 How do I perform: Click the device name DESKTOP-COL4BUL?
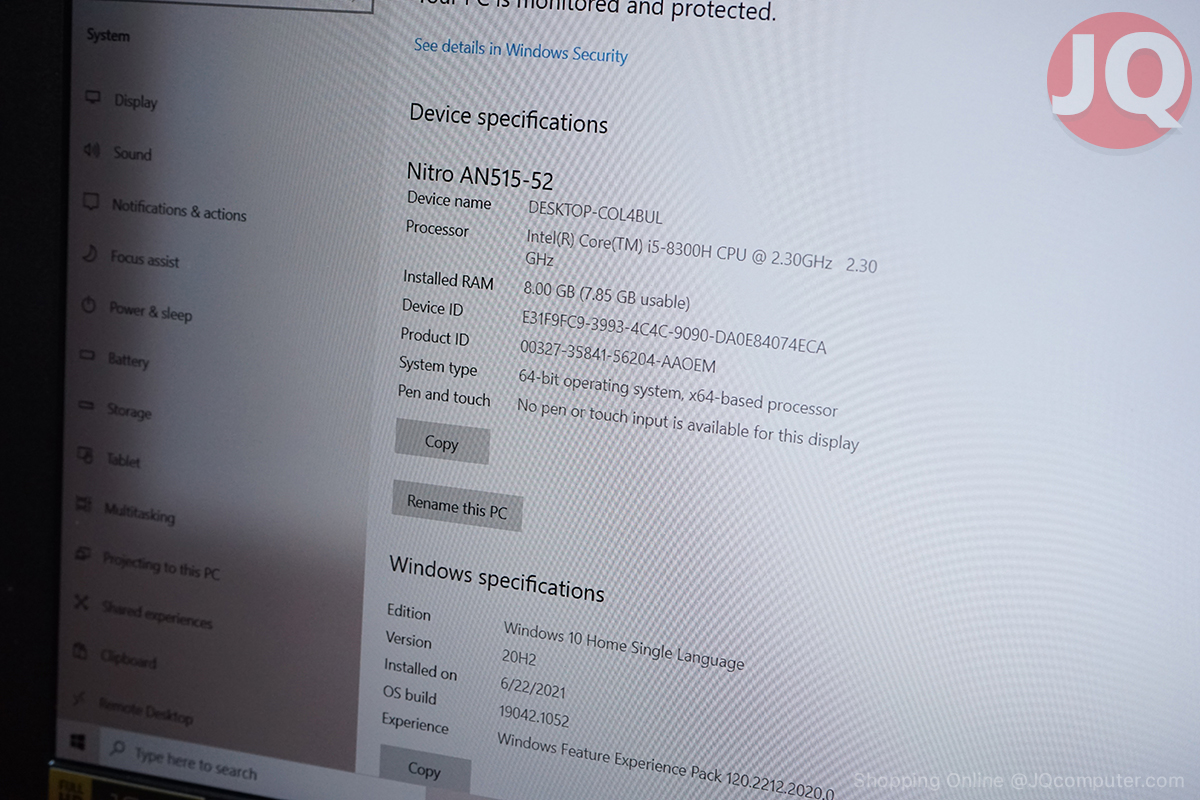coord(595,212)
